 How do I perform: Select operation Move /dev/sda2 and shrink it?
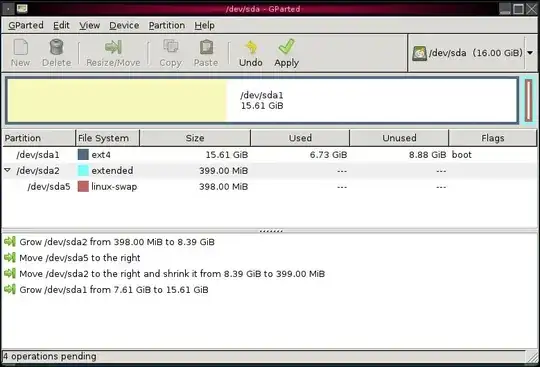[172, 274]
